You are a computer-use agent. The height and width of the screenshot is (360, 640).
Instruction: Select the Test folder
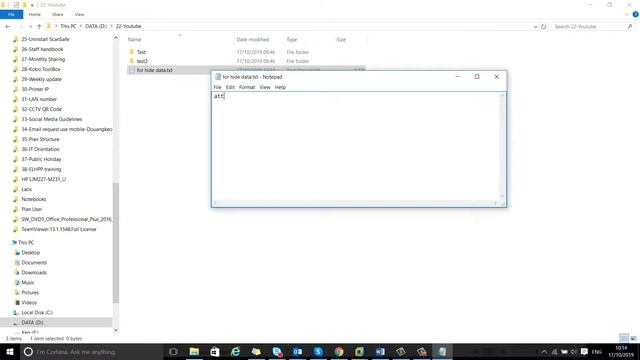coord(141,52)
